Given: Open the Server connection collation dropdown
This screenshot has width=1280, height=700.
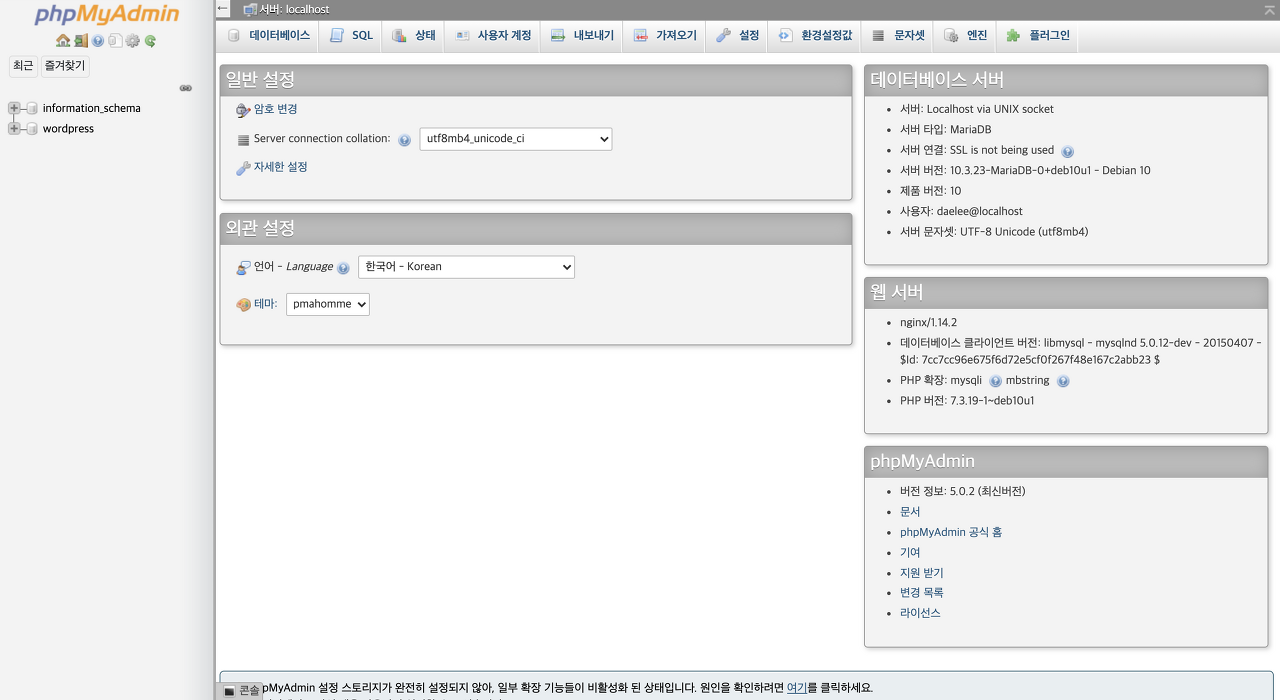Looking at the screenshot, I should pos(516,139).
